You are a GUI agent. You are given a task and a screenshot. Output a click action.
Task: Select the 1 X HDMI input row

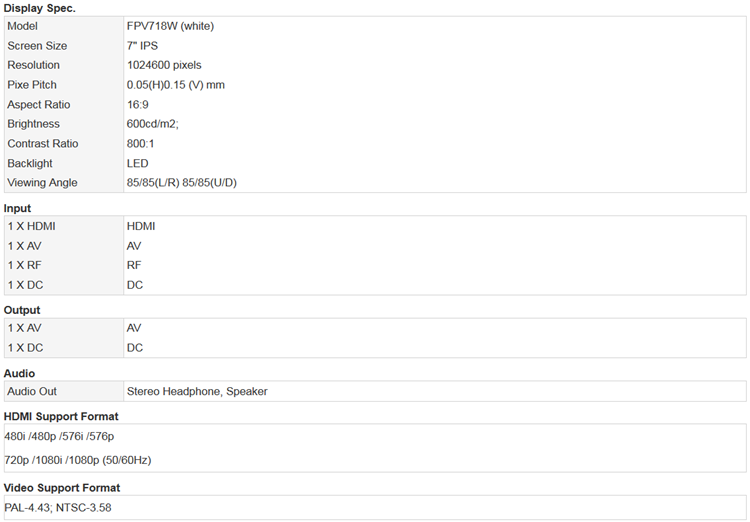click(375, 226)
